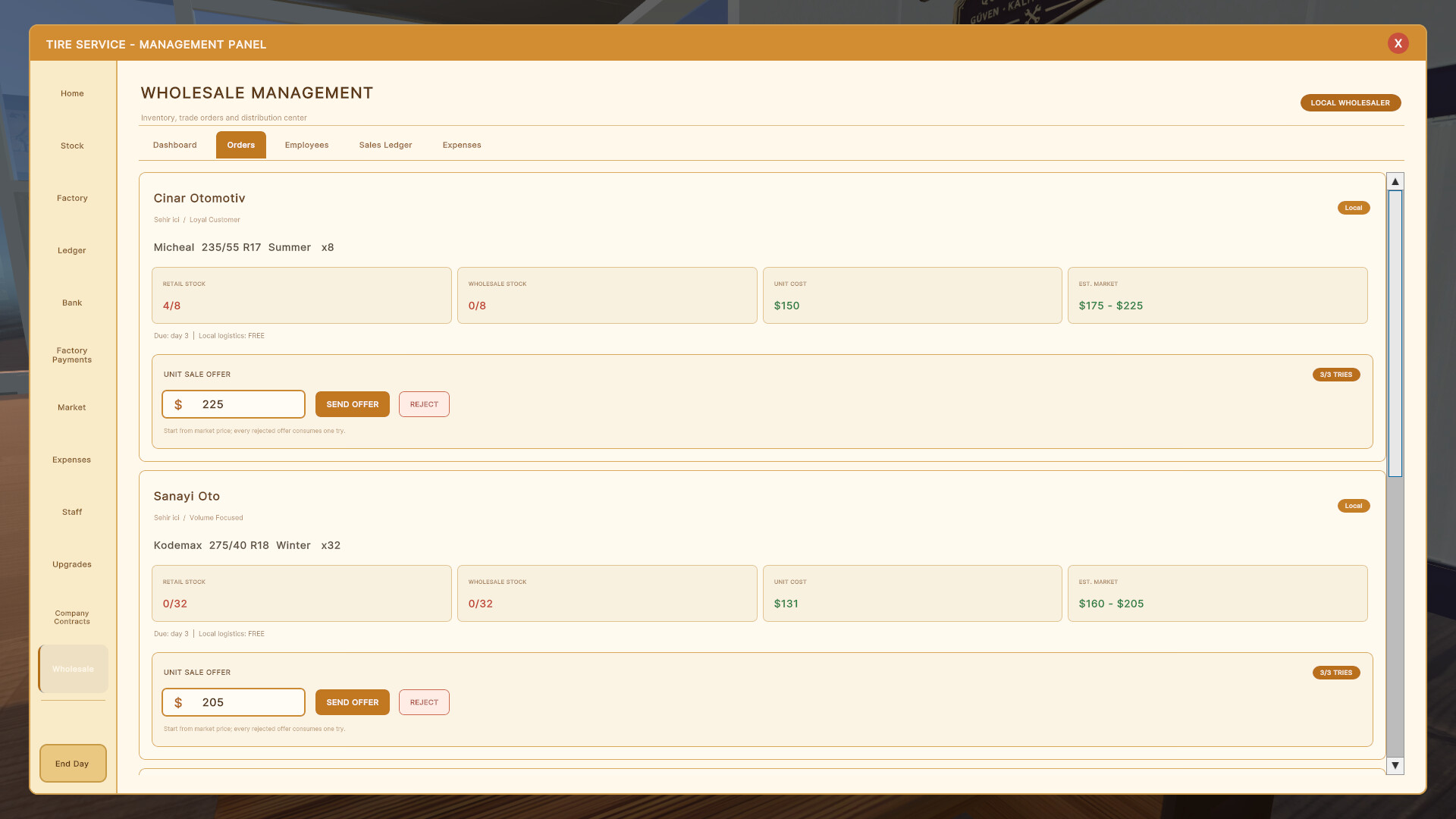Click the scrollbar up arrow
Image resolution: width=1456 pixels, height=819 pixels.
1395,182
